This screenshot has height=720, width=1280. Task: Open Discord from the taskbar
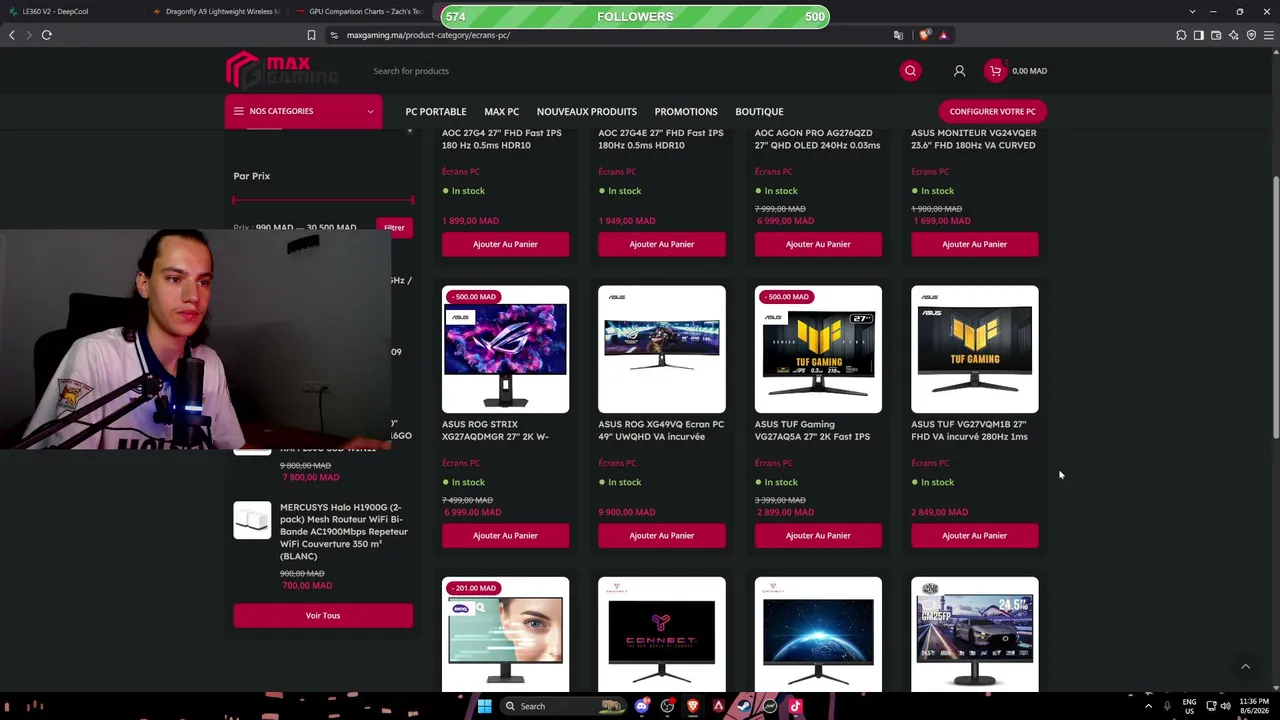click(642, 706)
